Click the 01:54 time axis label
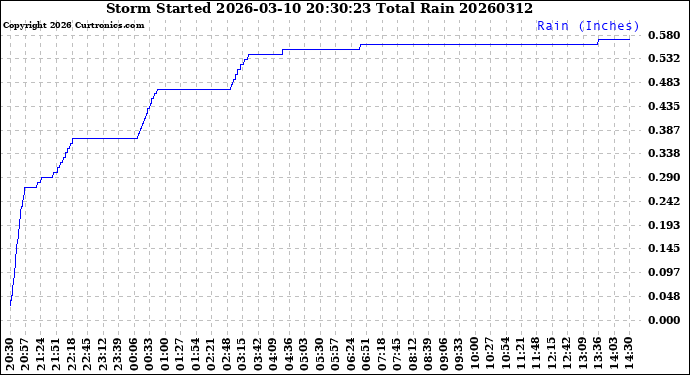This screenshot has width=690, height=375. coord(195,354)
